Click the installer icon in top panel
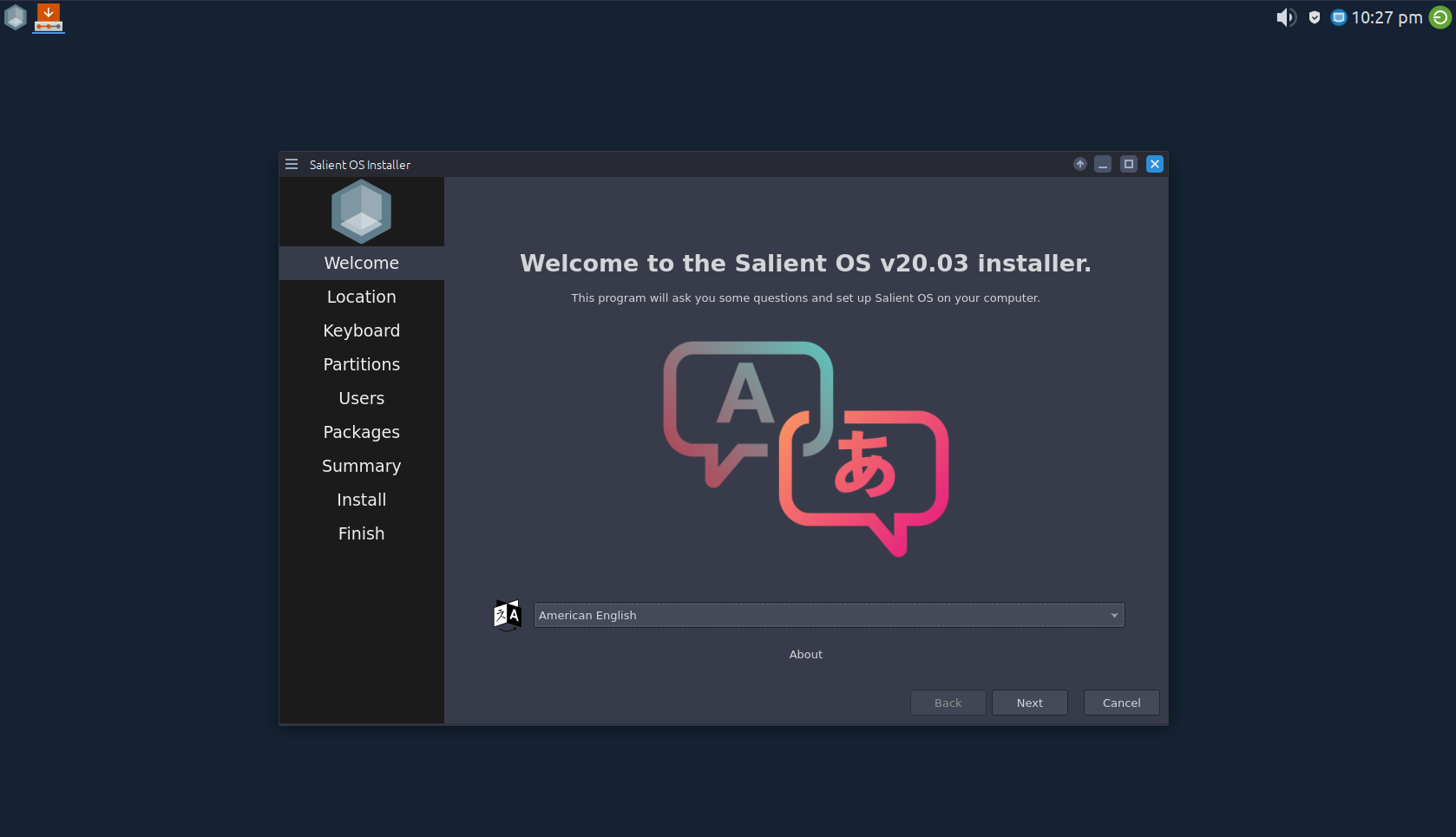The width and height of the screenshot is (1456, 837). click(x=49, y=17)
